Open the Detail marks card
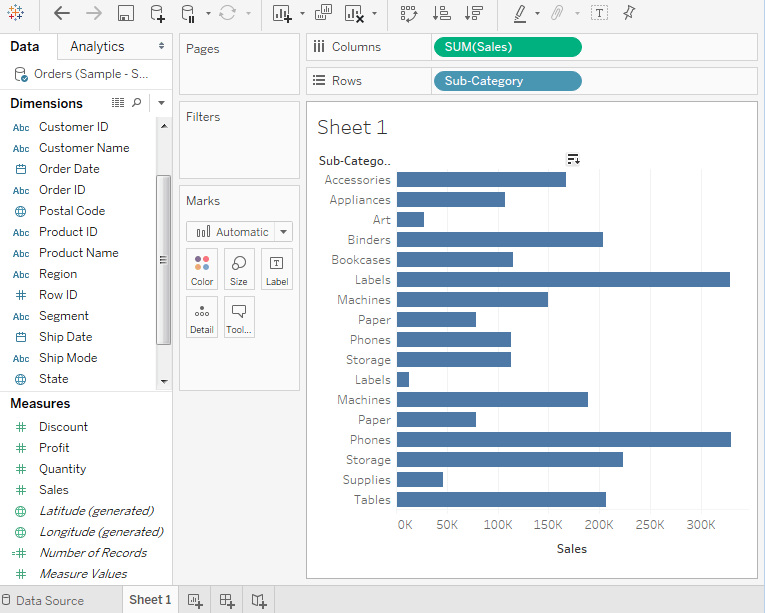Image resolution: width=765 pixels, height=613 pixels. (x=202, y=317)
